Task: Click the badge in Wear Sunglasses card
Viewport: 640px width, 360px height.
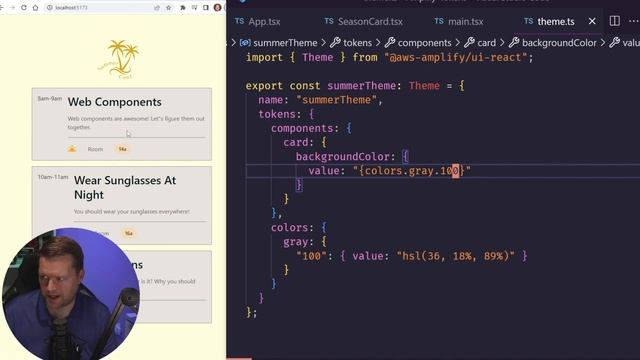Action: click(x=129, y=233)
